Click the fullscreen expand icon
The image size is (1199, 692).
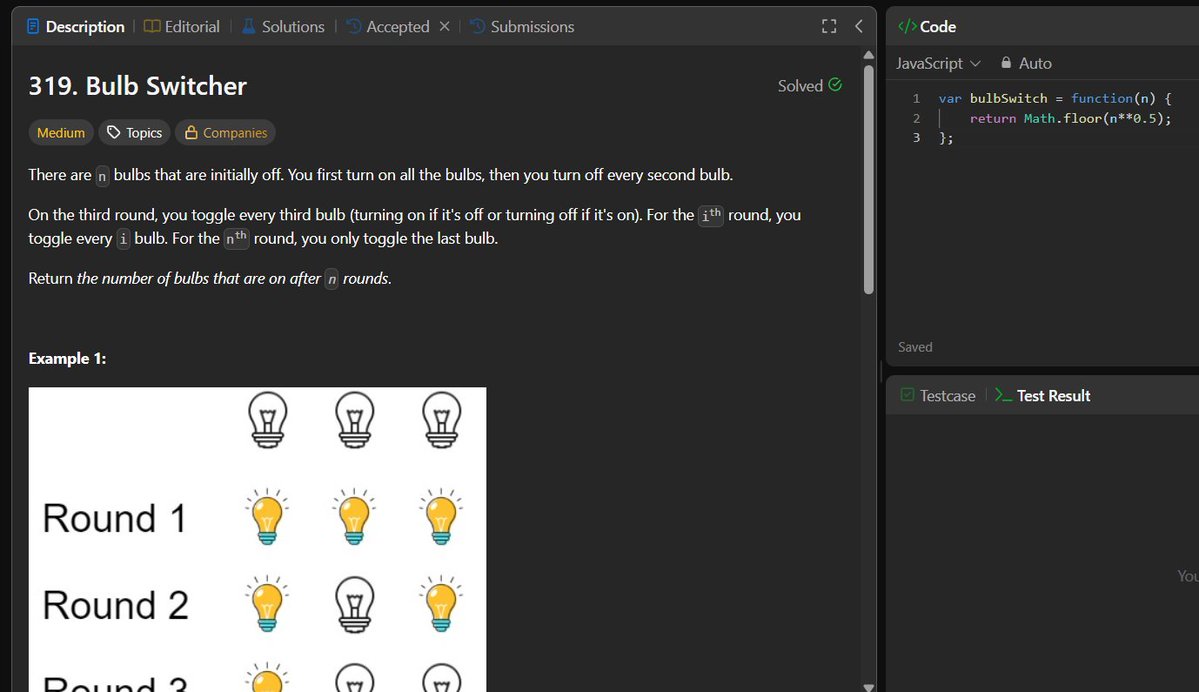pos(829,26)
